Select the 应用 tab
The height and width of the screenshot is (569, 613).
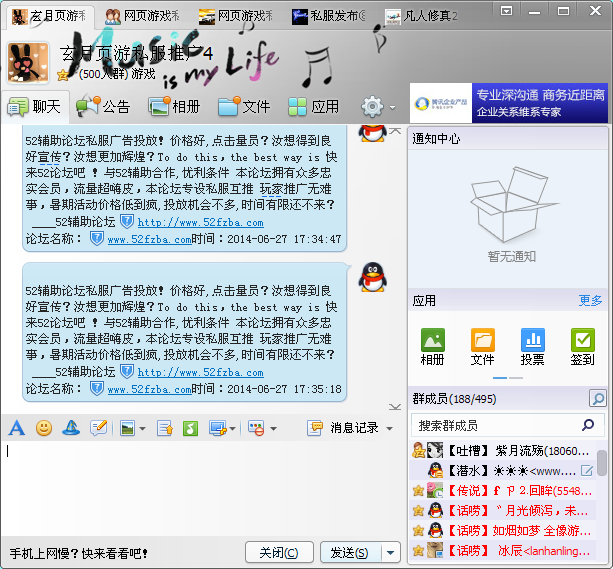click(313, 106)
